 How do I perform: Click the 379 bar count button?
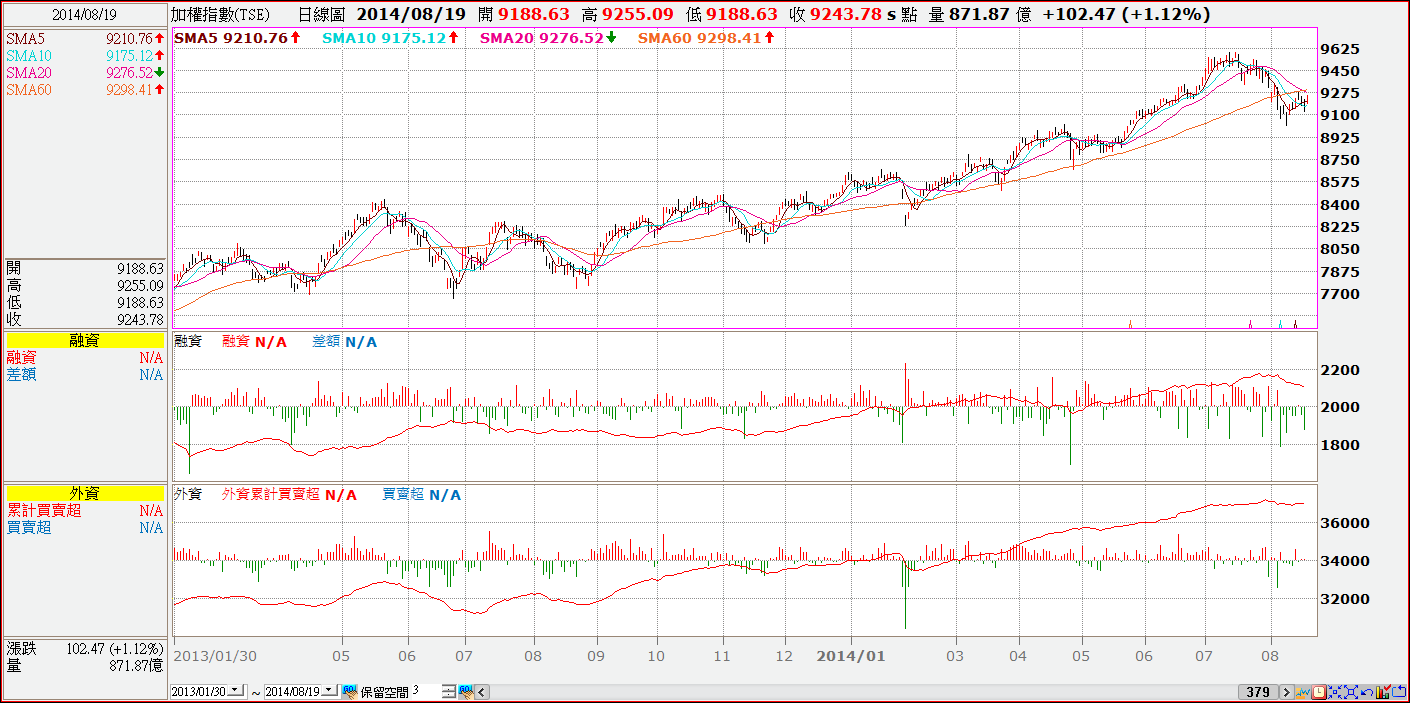[x=1259, y=692]
